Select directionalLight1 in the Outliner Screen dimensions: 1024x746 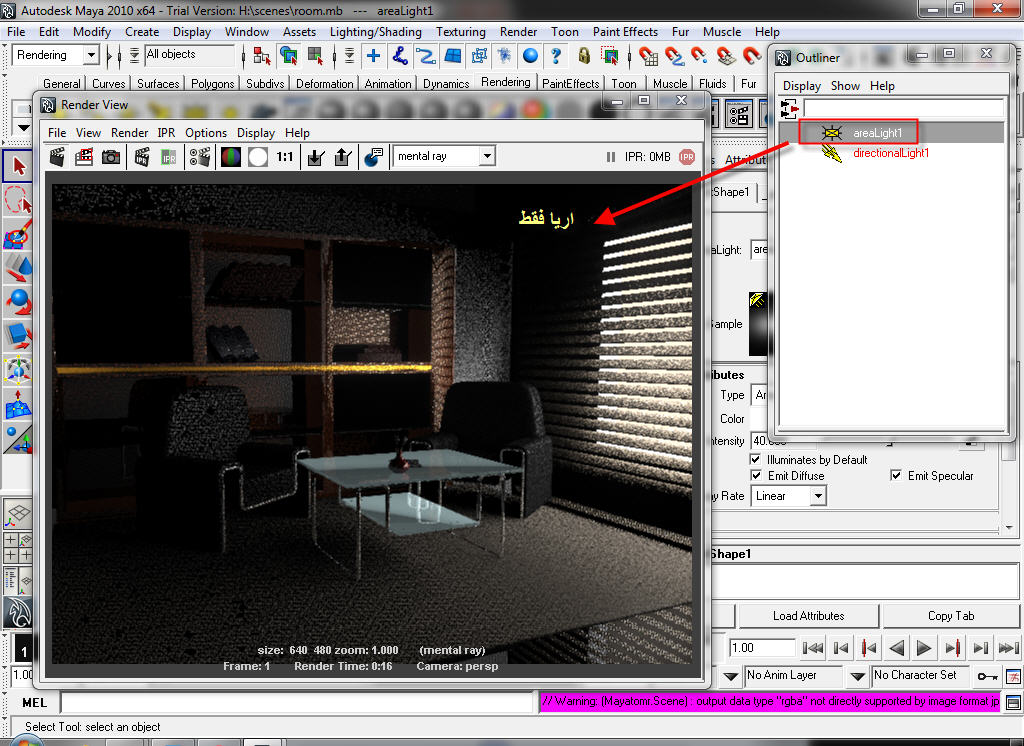(x=891, y=153)
